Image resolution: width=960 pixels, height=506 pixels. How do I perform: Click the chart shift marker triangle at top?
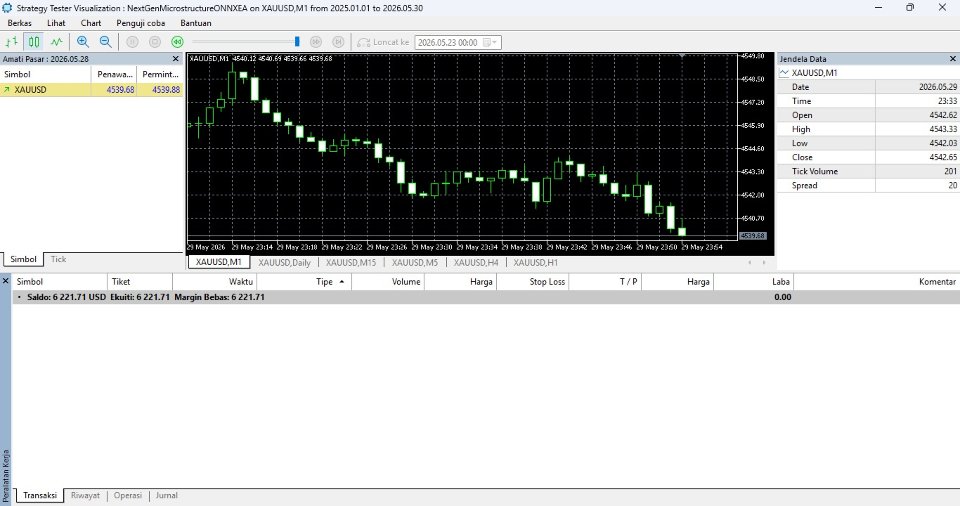[681, 56]
